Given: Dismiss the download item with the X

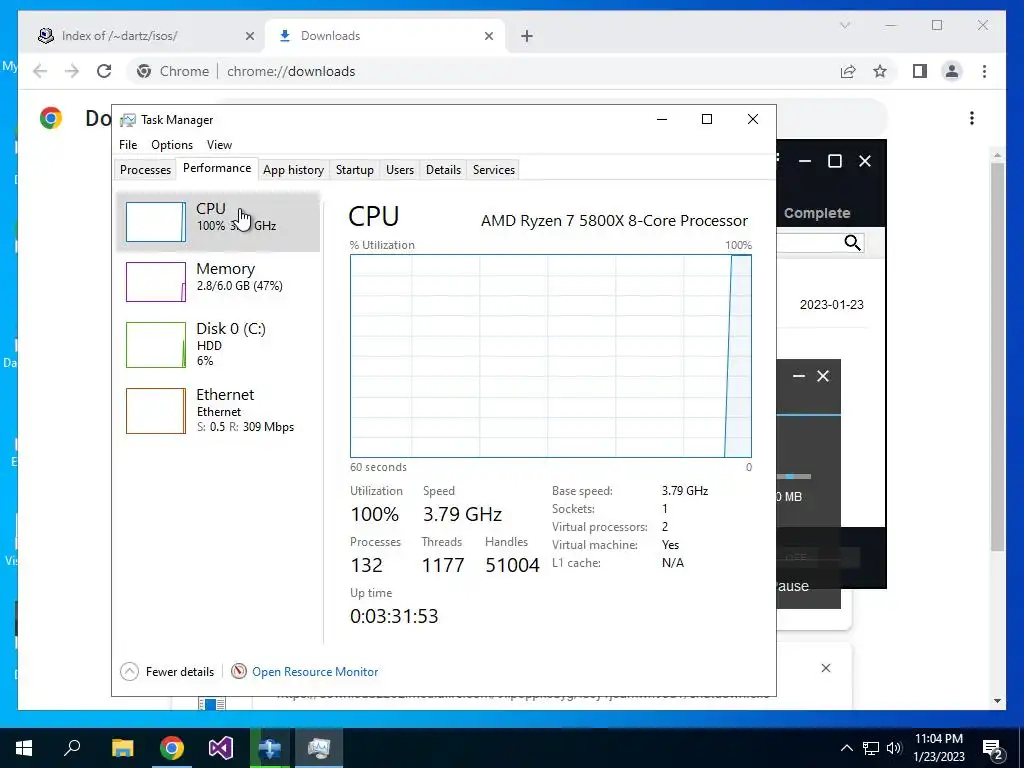Looking at the screenshot, I should [825, 668].
